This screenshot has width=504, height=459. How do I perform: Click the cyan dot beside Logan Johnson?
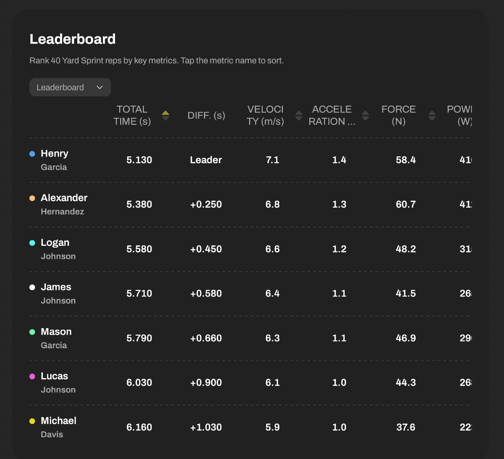click(x=32, y=243)
